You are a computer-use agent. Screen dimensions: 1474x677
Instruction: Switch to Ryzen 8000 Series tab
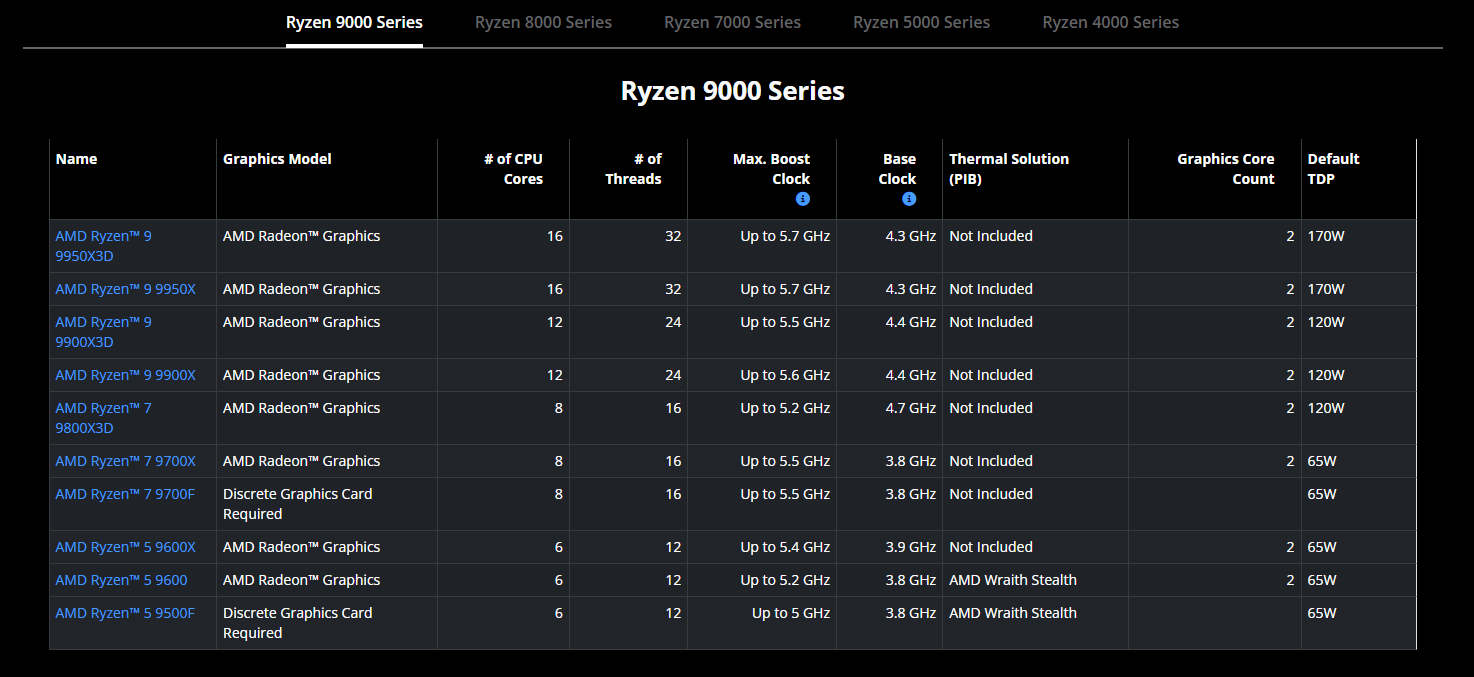click(543, 22)
